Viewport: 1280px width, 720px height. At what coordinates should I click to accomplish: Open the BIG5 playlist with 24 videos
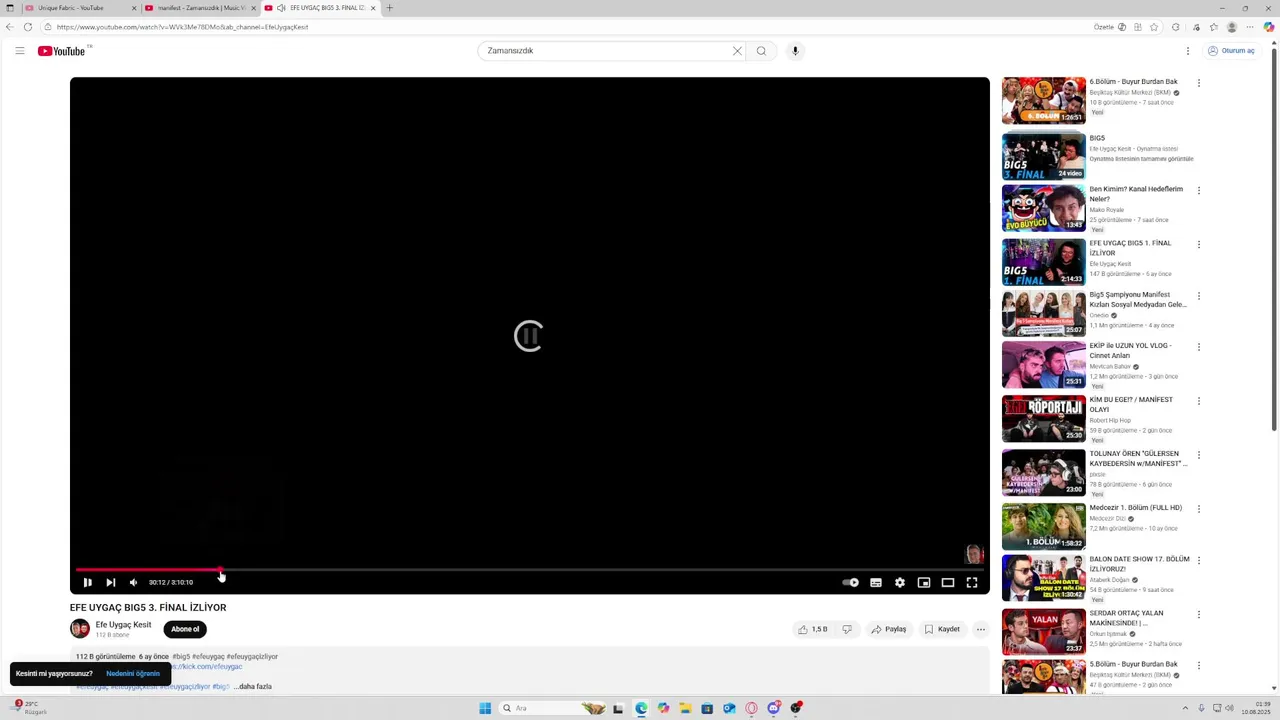point(1043,155)
